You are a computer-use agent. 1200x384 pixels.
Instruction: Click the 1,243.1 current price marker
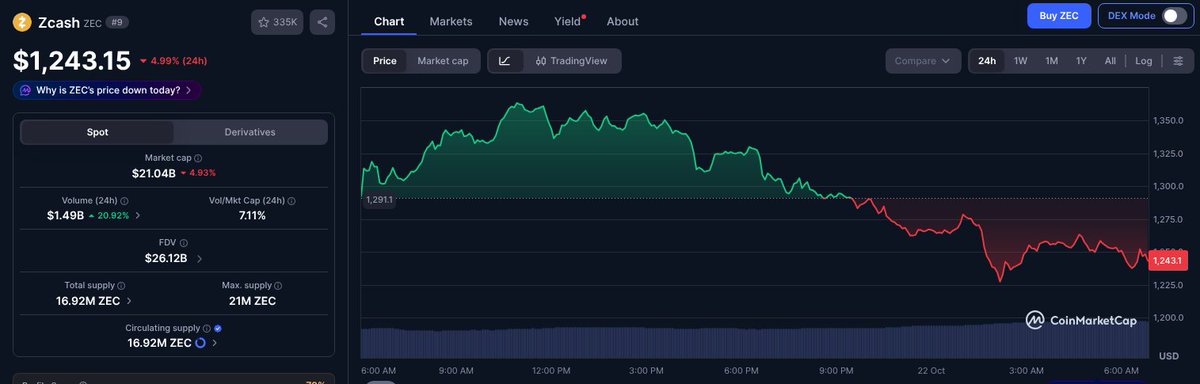1167,261
